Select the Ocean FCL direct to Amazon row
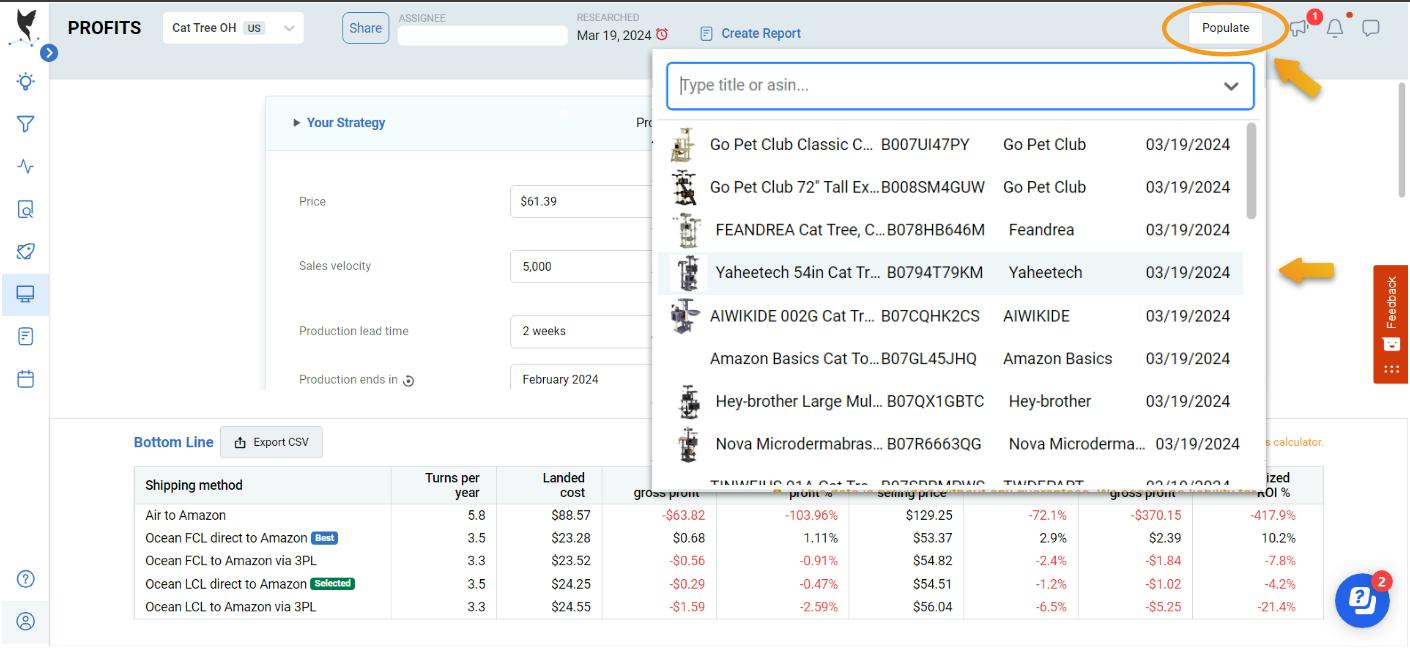This screenshot has width=1410, height=650. [x=728, y=538]
